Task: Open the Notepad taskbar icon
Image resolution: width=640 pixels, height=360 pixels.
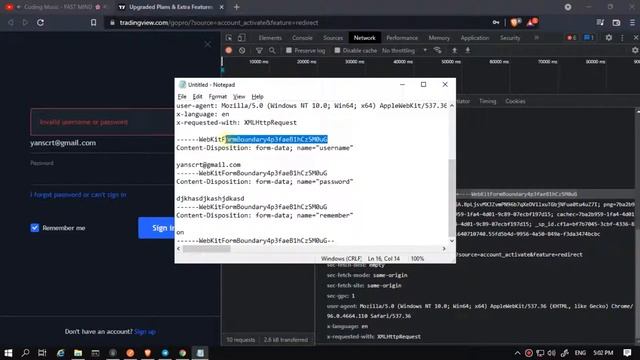Action: click(x=200, y=353)
